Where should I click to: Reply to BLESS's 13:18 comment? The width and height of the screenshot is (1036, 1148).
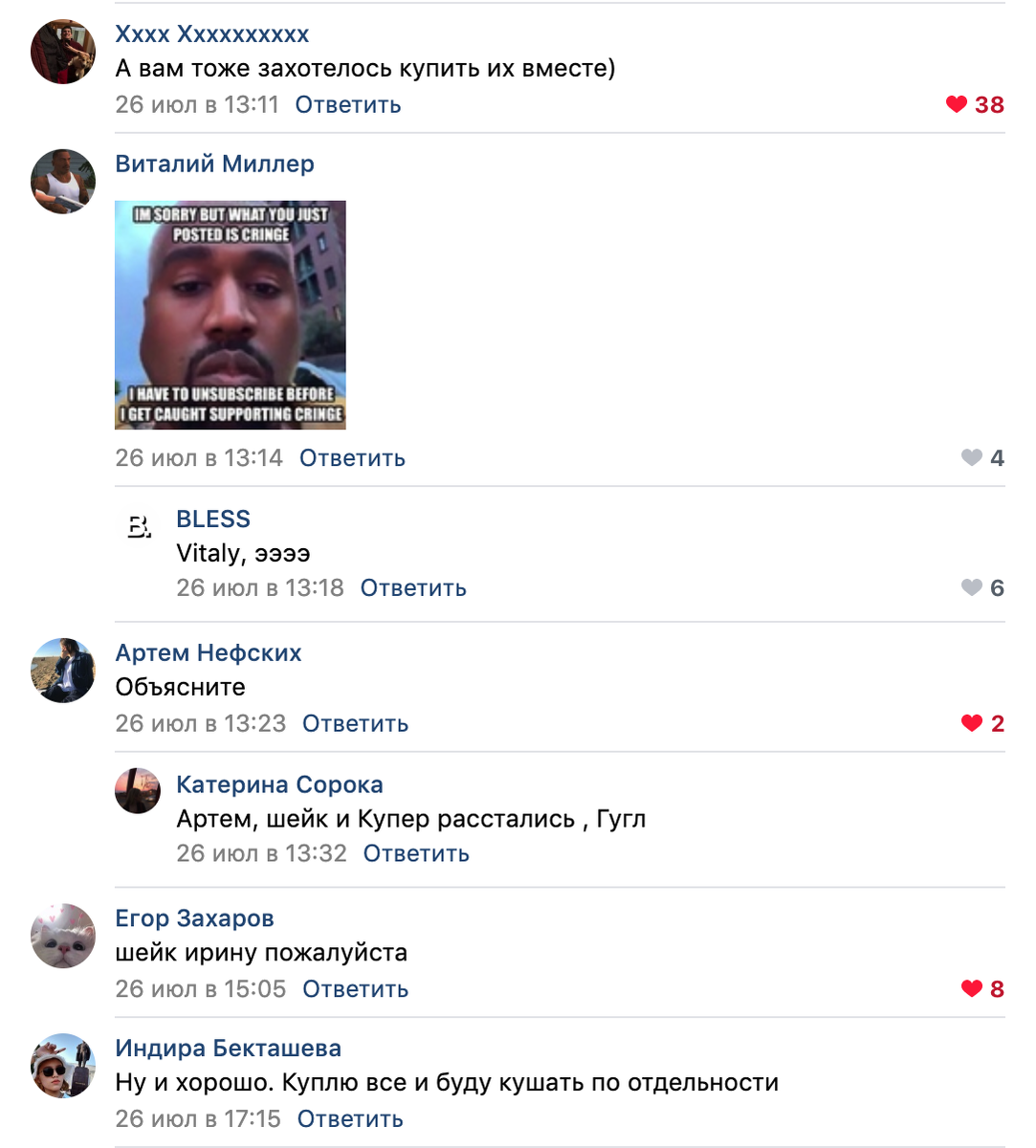tap(413, 587)
